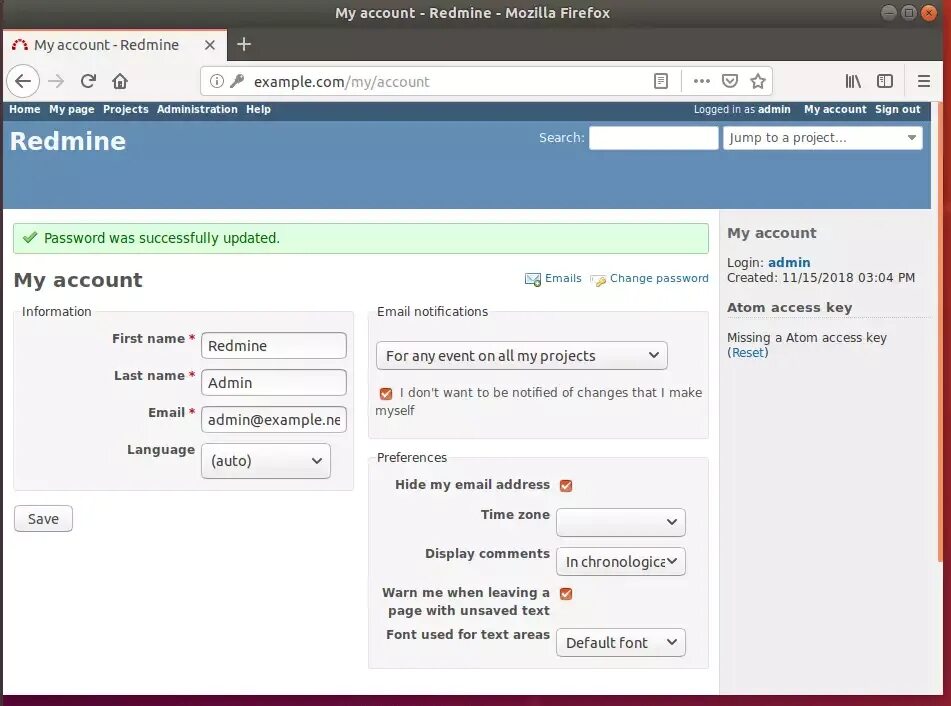Open the Firefox hamburger menu

point(924,81)
